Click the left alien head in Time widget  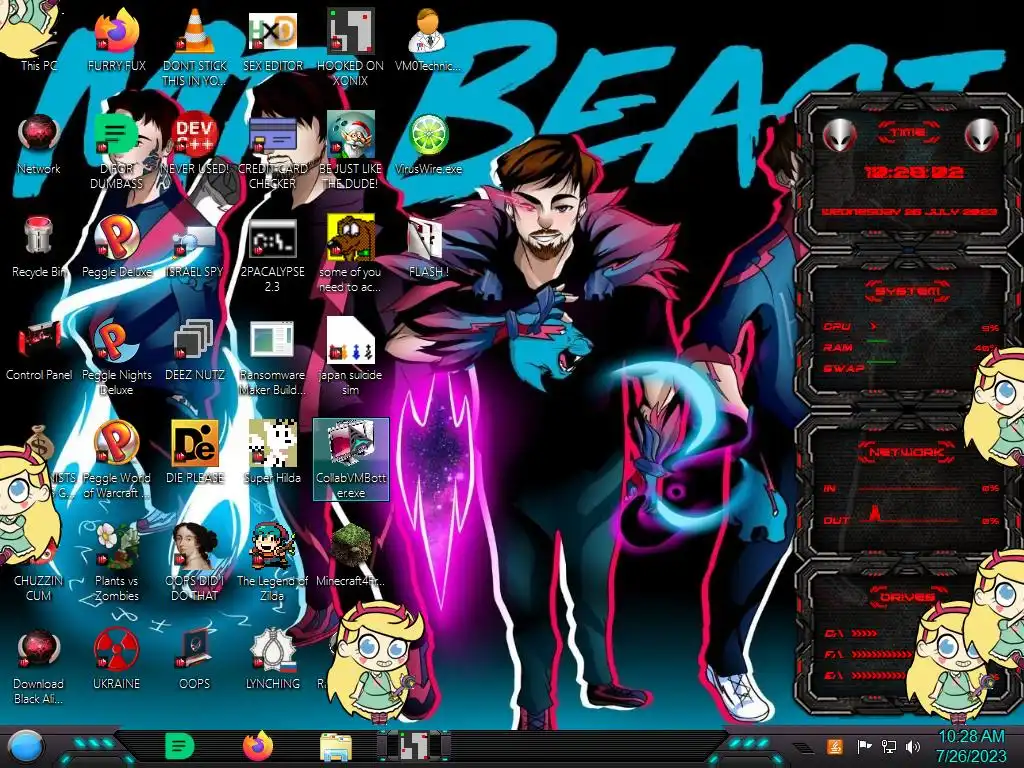839,135
